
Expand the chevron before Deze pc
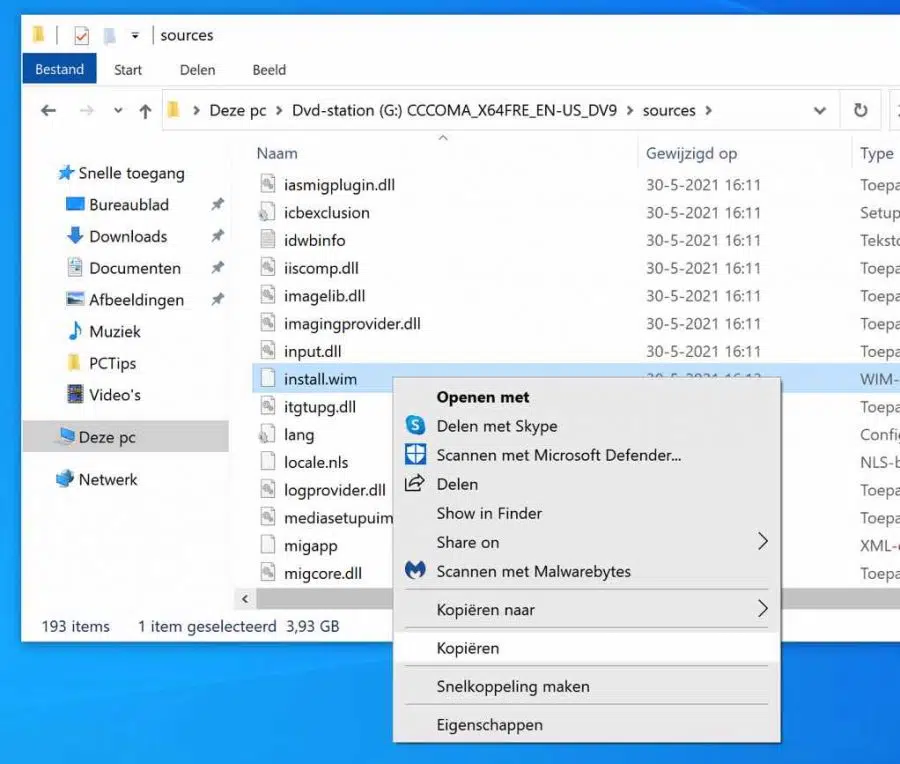196,110
